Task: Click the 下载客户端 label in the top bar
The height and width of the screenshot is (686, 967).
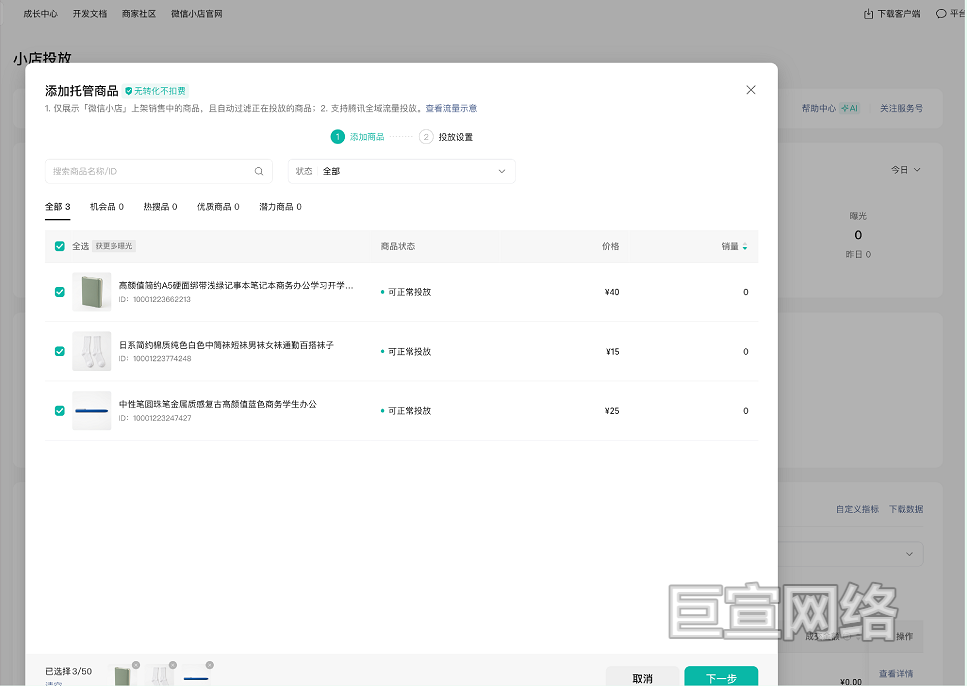Action: tap(899, 14)
